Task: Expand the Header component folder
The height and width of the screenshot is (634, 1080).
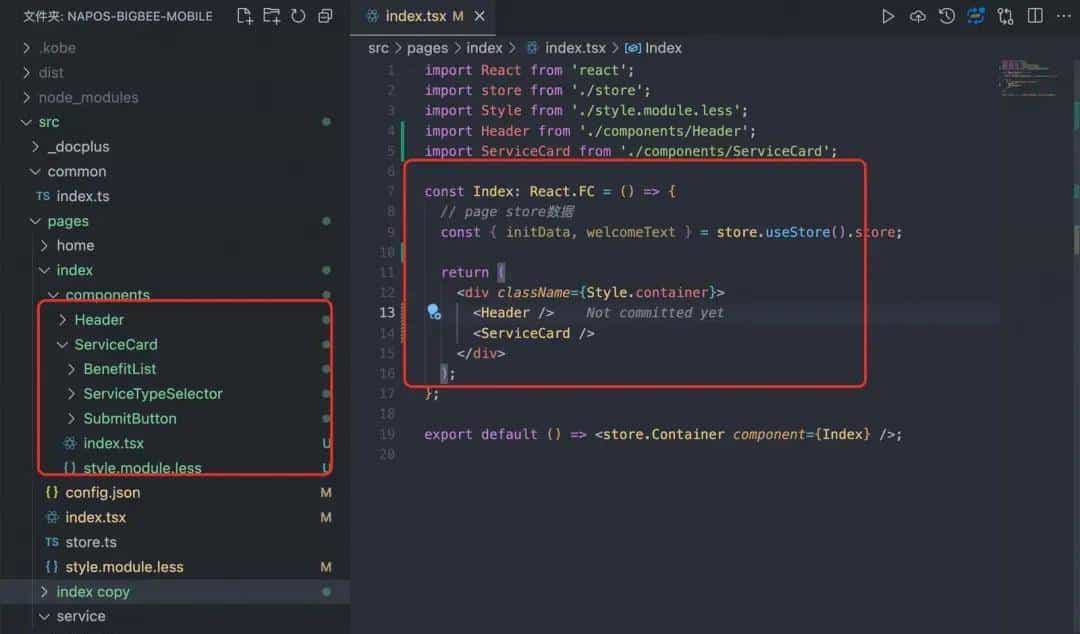Action: click(x=98, y=320)
